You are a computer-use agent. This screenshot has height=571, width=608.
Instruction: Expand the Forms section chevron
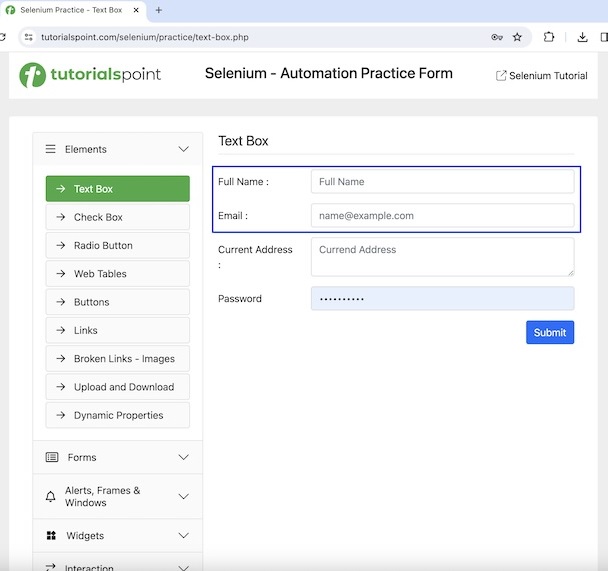coord(183,457)
